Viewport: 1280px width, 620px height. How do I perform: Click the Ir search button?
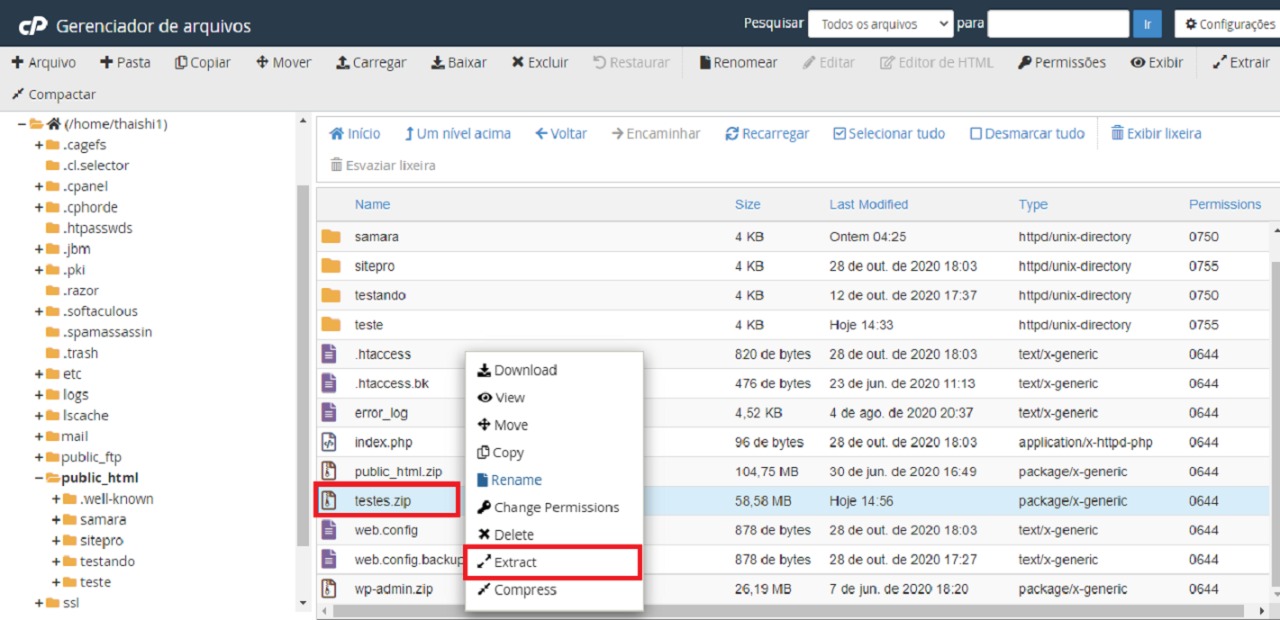click(x=1147, y=24)
